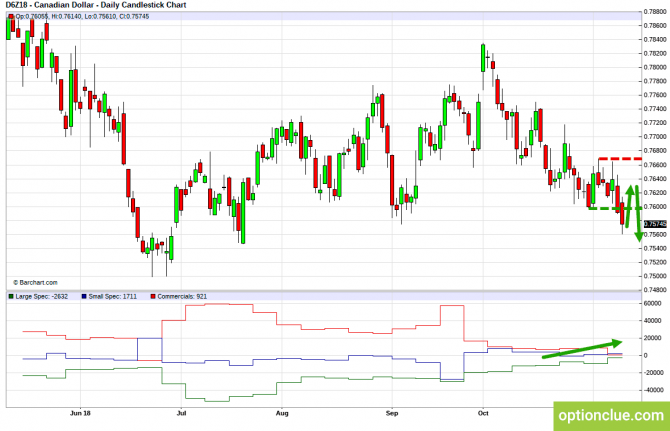The height and width of the screenshot is (431, 670).
Task: Click the 0.76000 price axis label
Action: pyautogui.click(x=655, y=206)
